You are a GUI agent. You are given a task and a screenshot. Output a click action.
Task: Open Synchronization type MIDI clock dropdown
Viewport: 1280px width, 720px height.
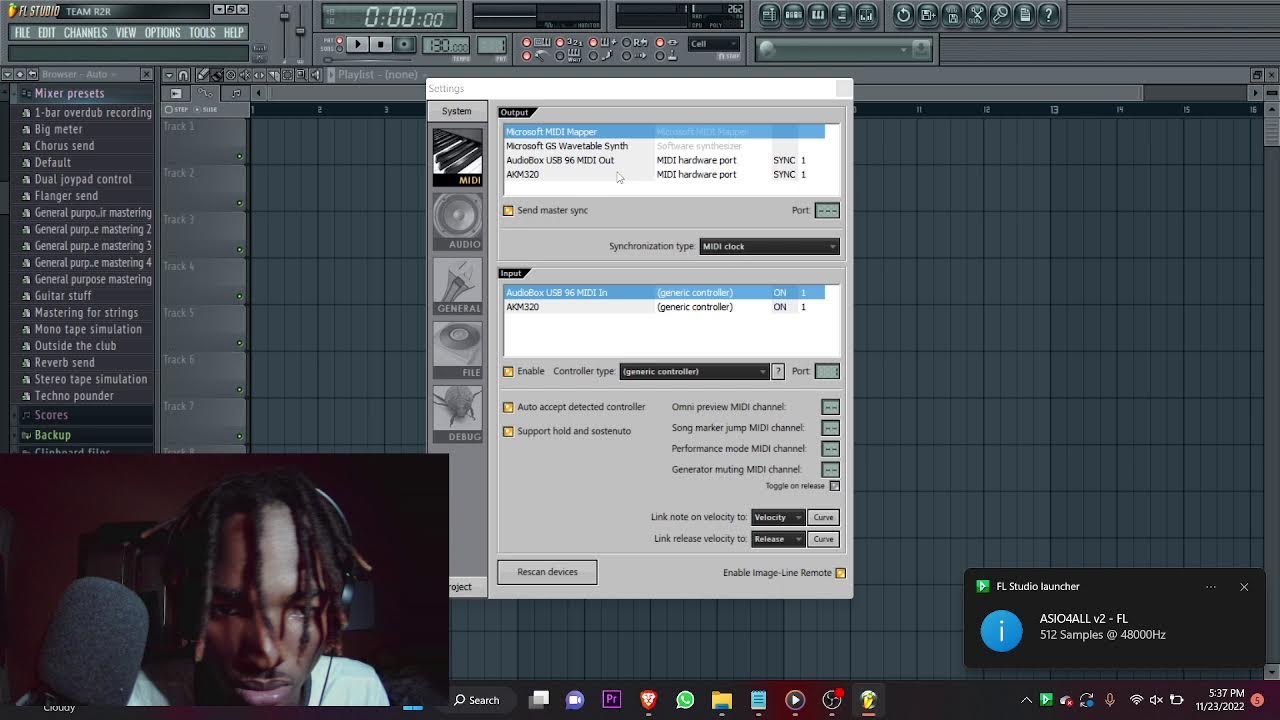click(x=769, y=246)
